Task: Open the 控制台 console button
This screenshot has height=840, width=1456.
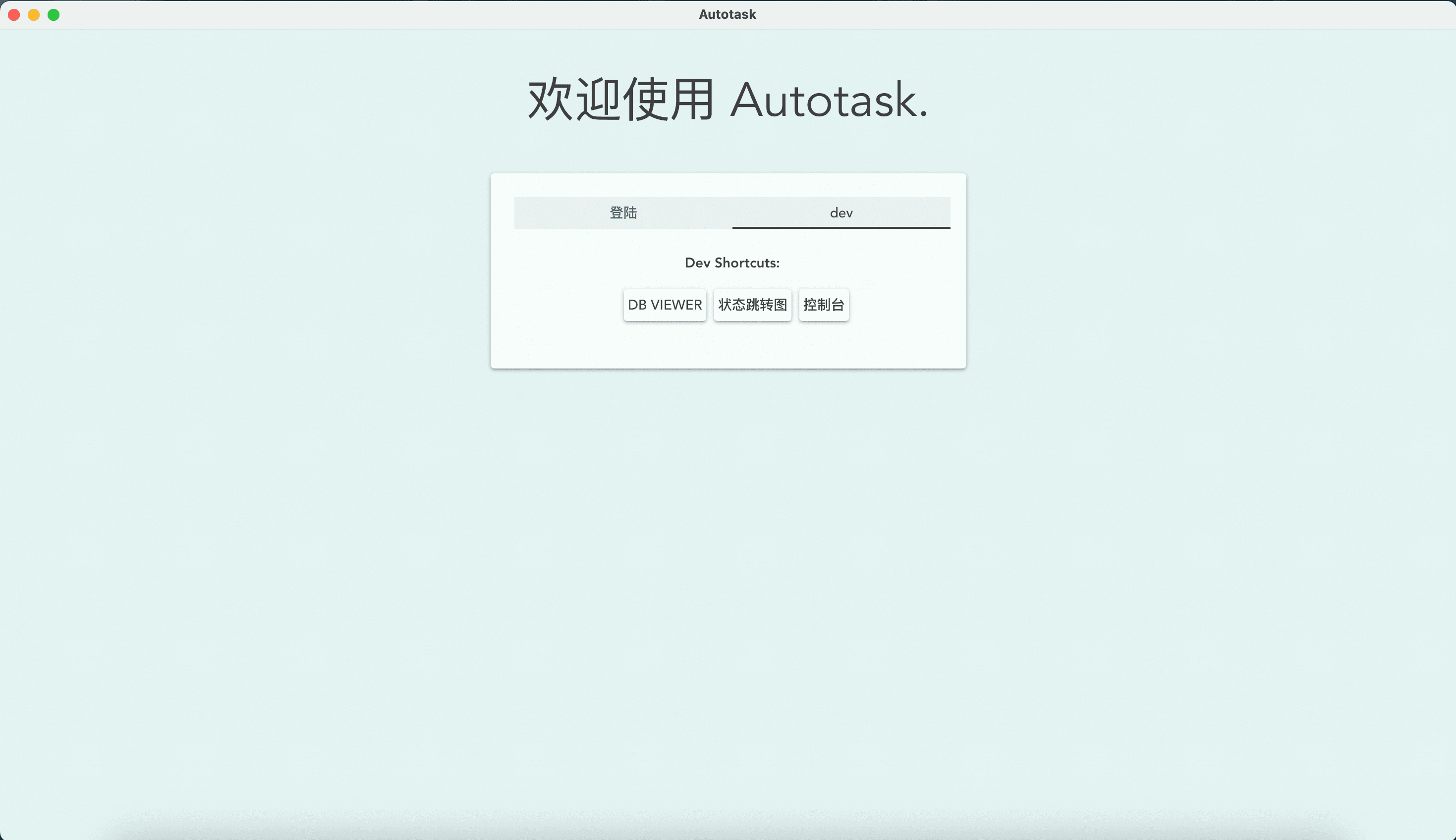Action: click(824, 305)
